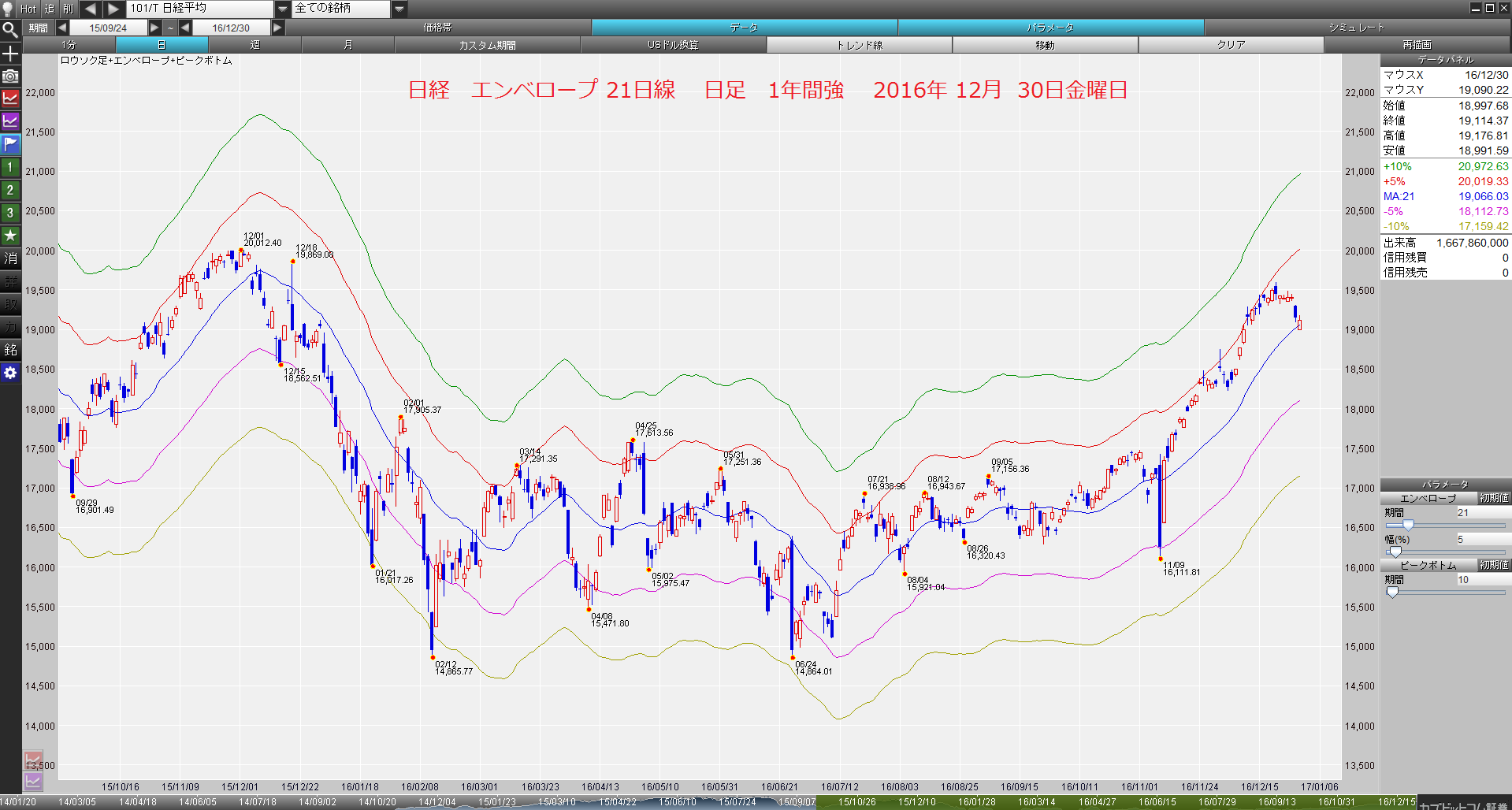This screenshot has height=810, width=1512.
Task: Step end date 16/12/30 backward
Action: click(185, 28)
